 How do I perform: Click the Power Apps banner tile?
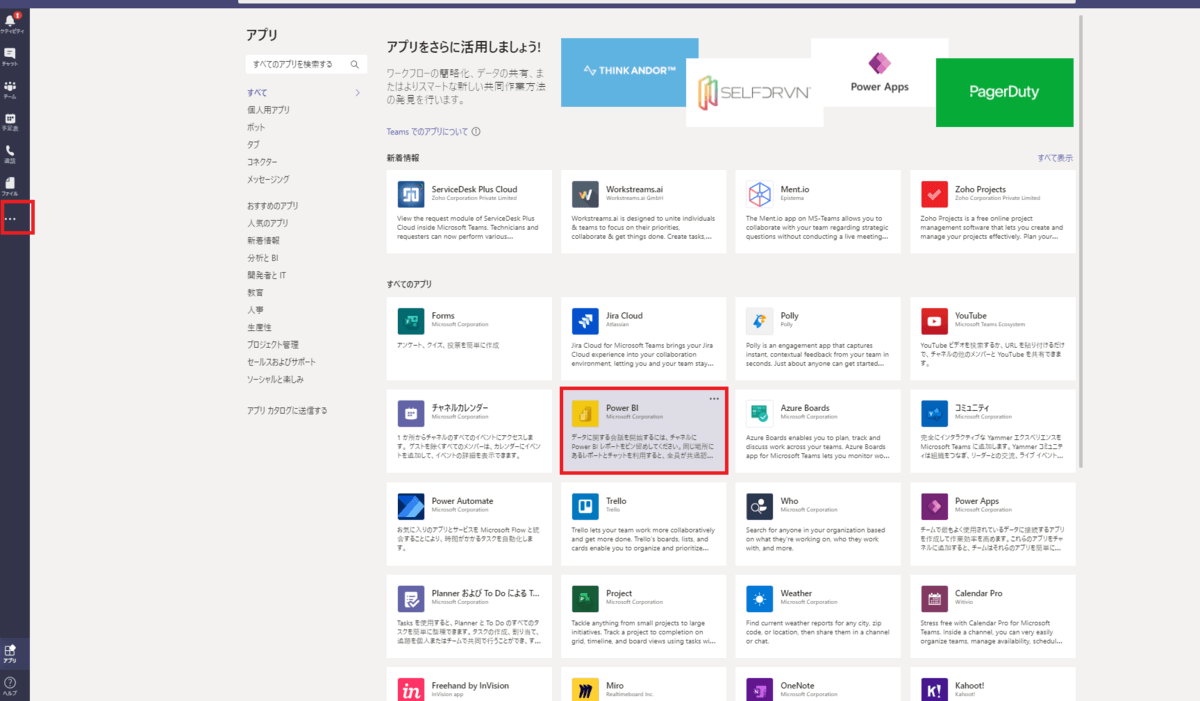point(879,72)
